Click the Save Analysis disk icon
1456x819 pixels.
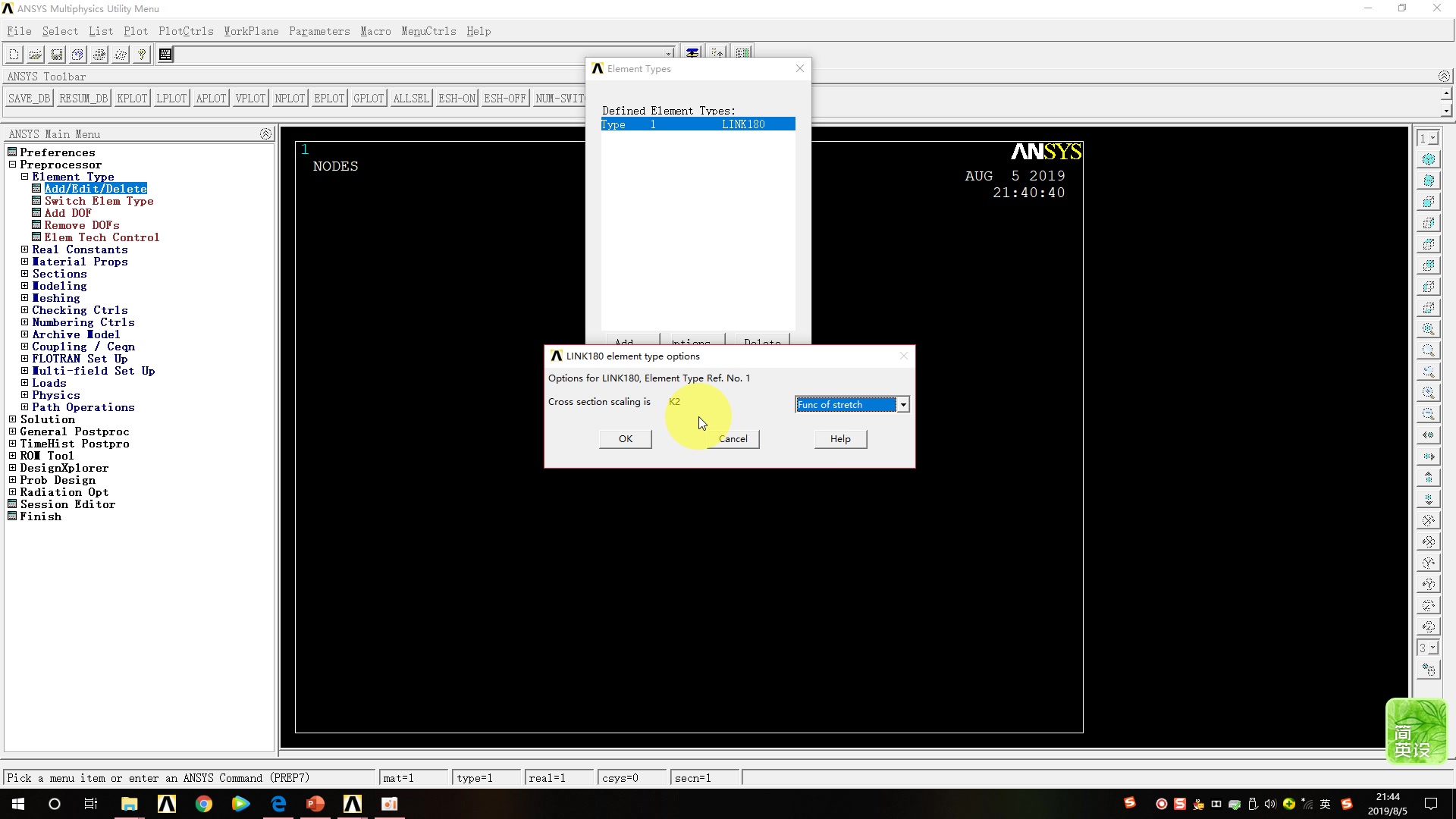[56, 55]
